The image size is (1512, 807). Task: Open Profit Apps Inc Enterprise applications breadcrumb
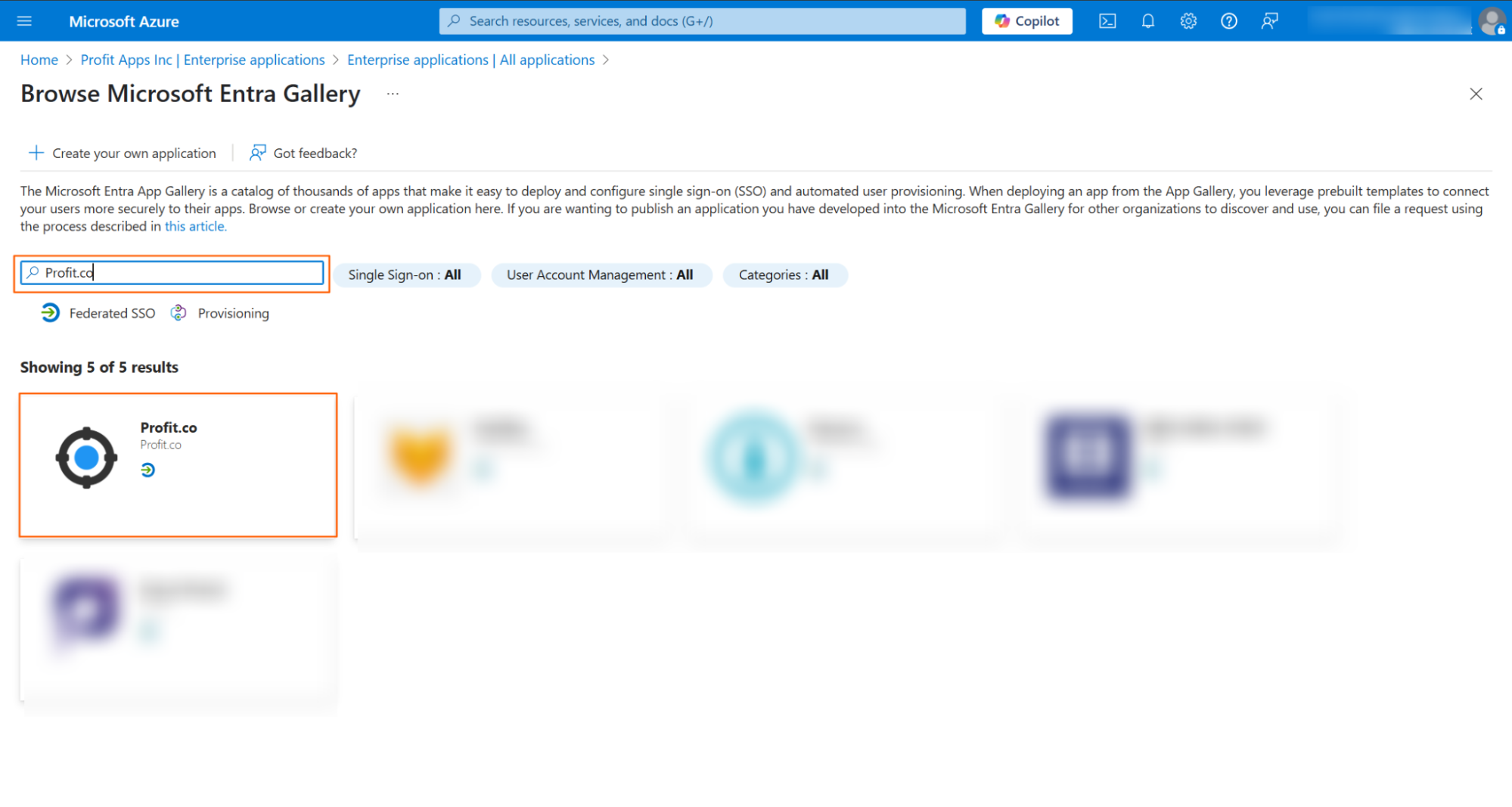click(x=203, y=60)
